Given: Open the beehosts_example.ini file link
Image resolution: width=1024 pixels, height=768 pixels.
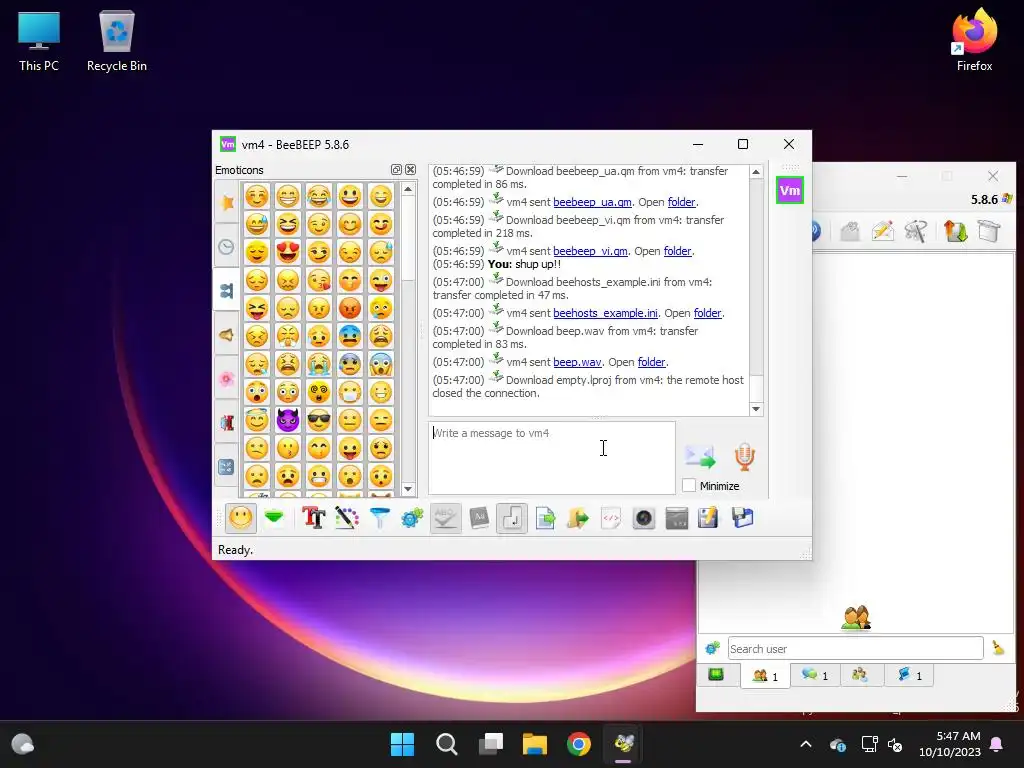Looking at the screenshot, I should tap(605, 313).
